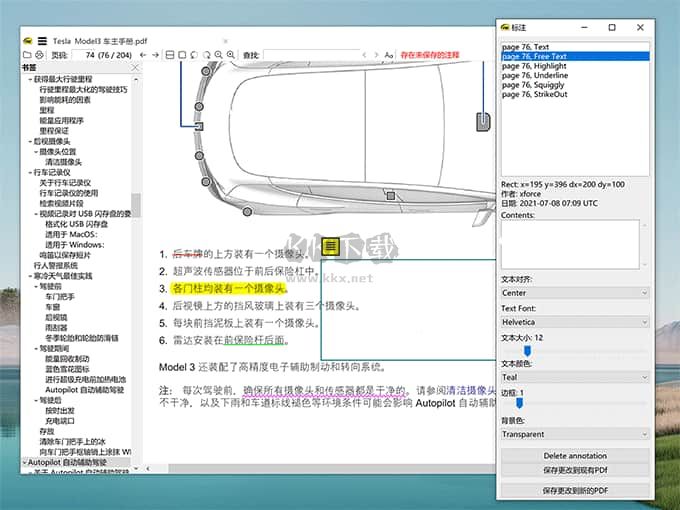Zoom in using the magnifier plus icon
Screen dimensions: 680x510
tap(231, 55)
